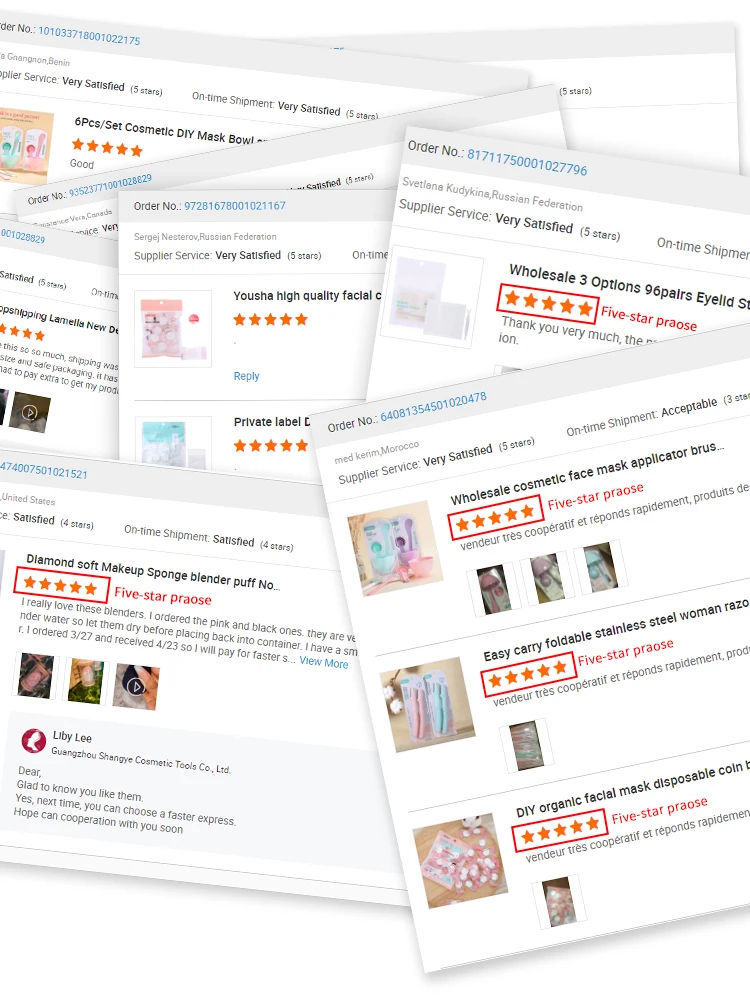Open DIY facial mask coin product image

pos(460,861)
